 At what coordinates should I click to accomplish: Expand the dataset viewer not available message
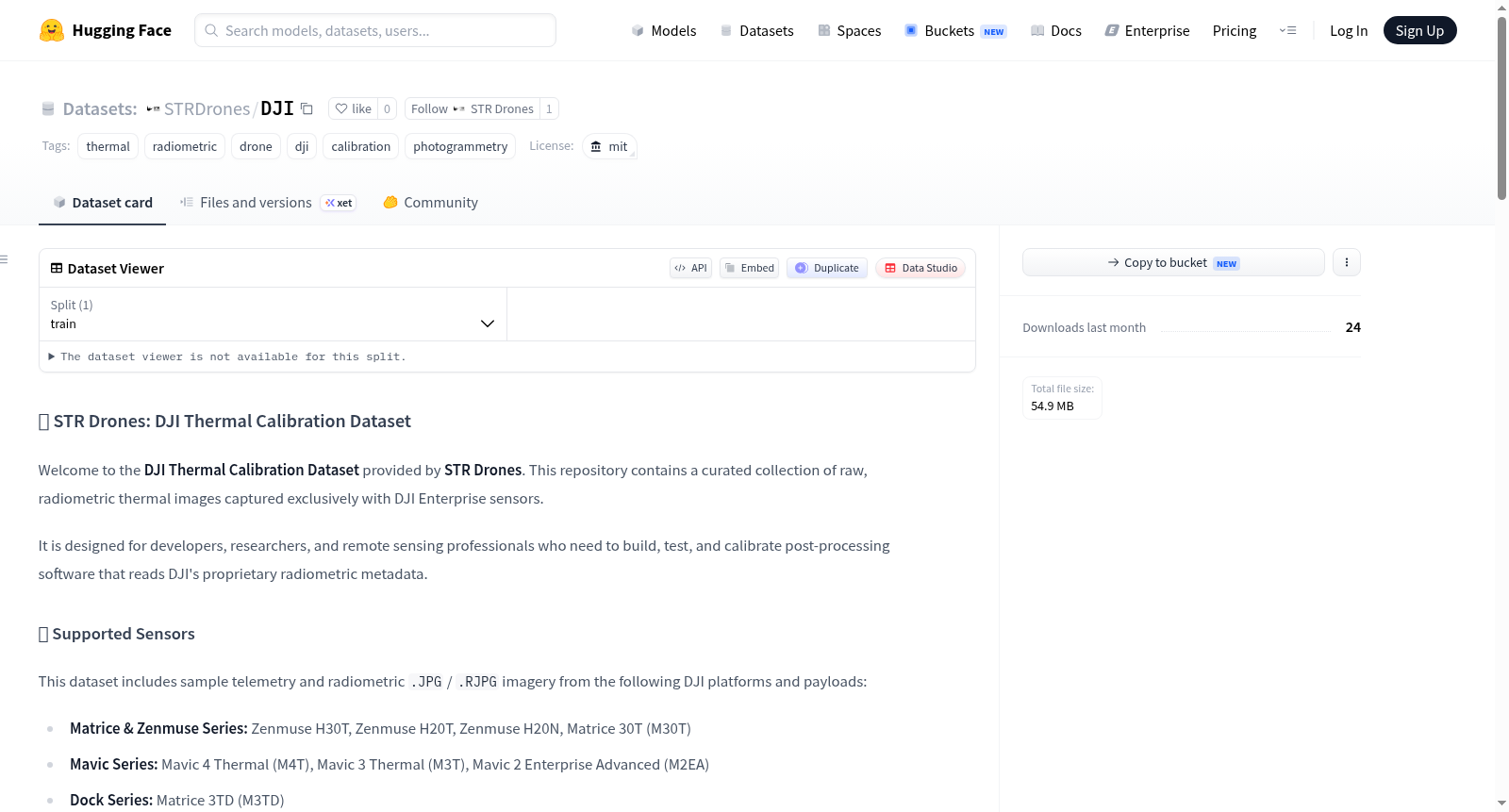coord(226,356)
